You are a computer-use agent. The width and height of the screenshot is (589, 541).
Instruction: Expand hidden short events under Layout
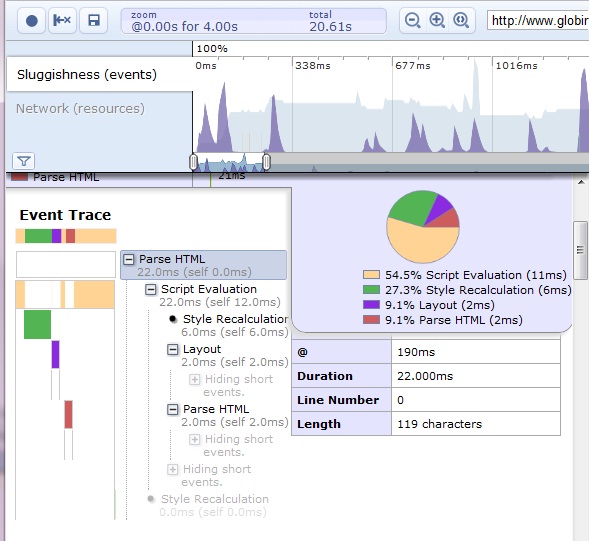click(x=194, y=379)
